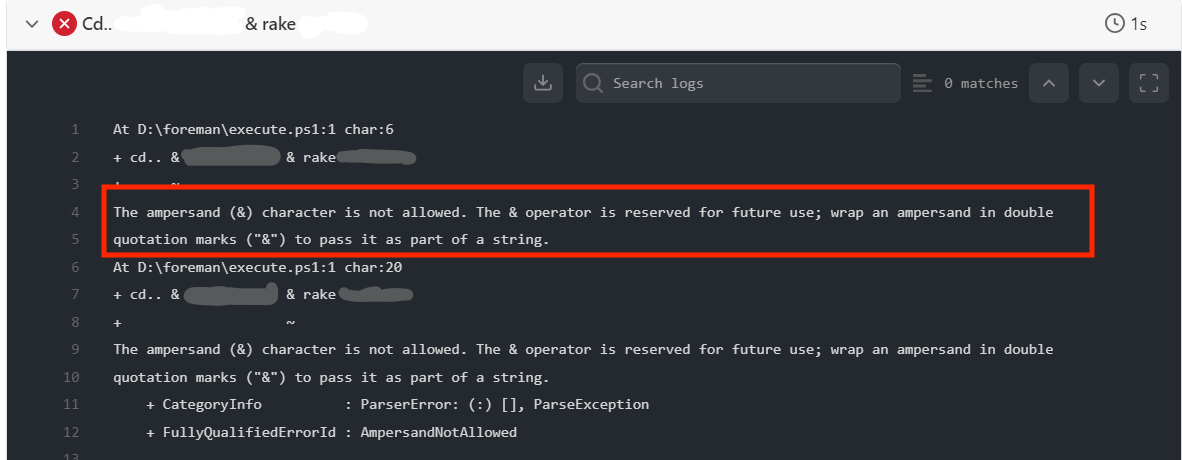This screenshot has width=1182, height=460.
Task: Click the red failed status icon
Action: tap(64, 24)
